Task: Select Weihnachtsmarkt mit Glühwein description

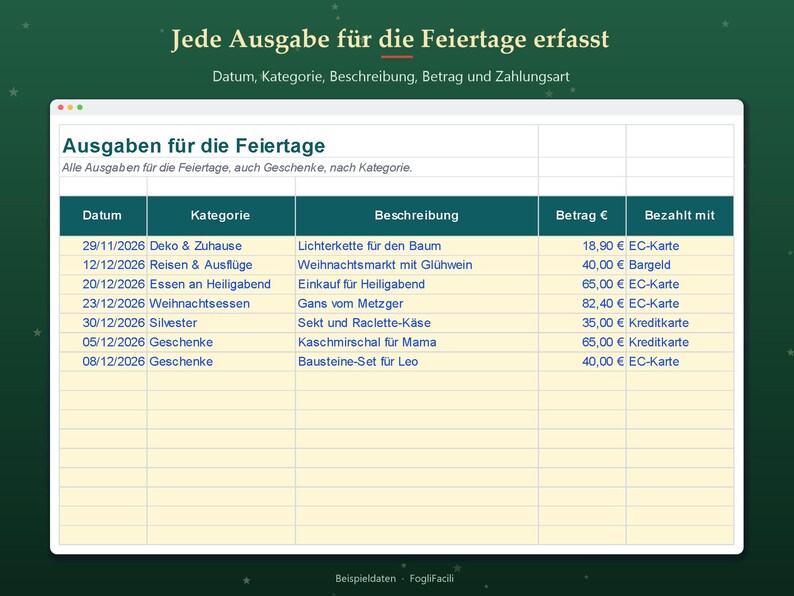Action: (x=417, y=265)
